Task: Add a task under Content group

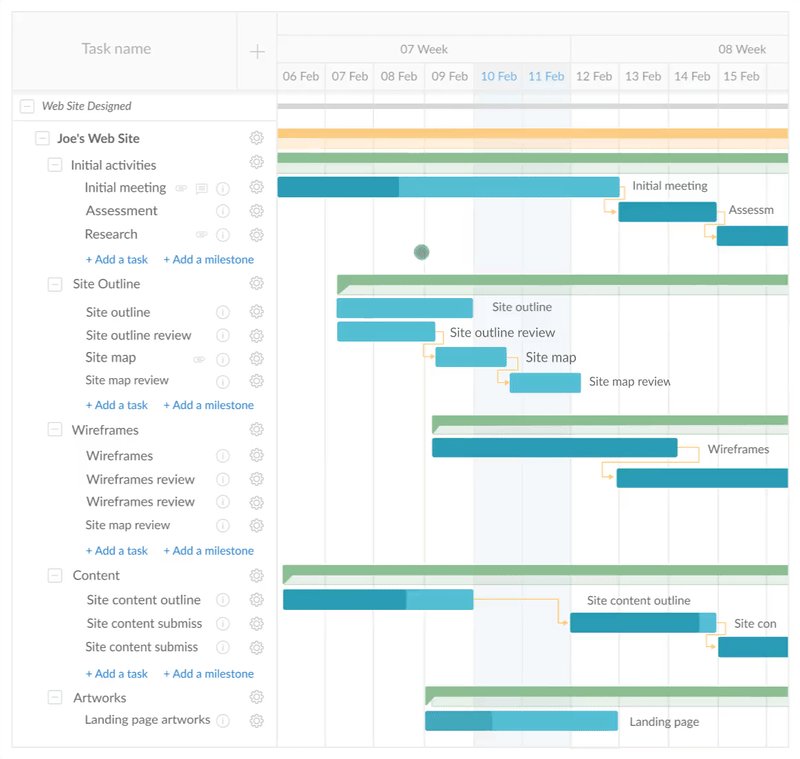Action: click(x=117, y=674)
